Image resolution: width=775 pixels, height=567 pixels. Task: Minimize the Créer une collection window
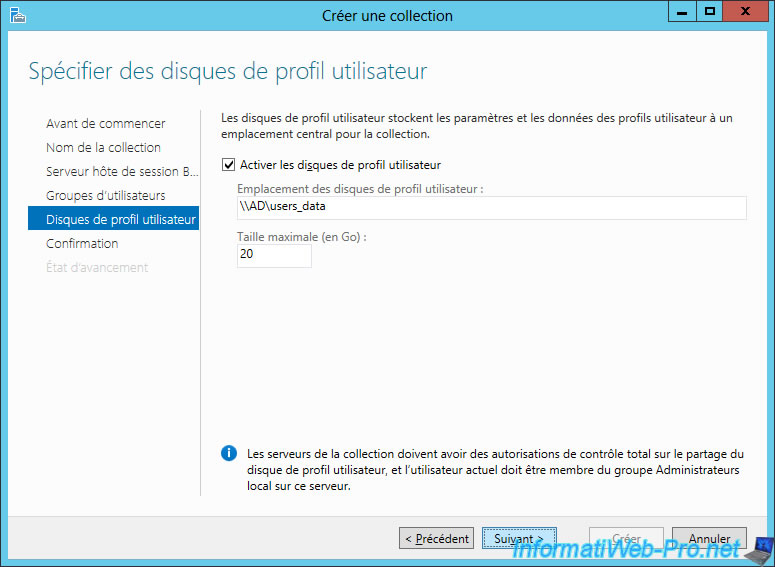point(682,11)
